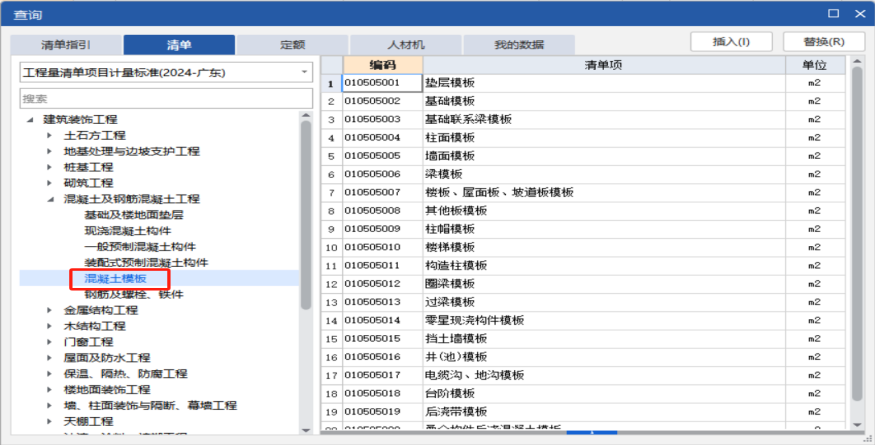Select the 台阶模板 list item
The height and width of the screenshot is (445, 875).
tap(450, 394)
